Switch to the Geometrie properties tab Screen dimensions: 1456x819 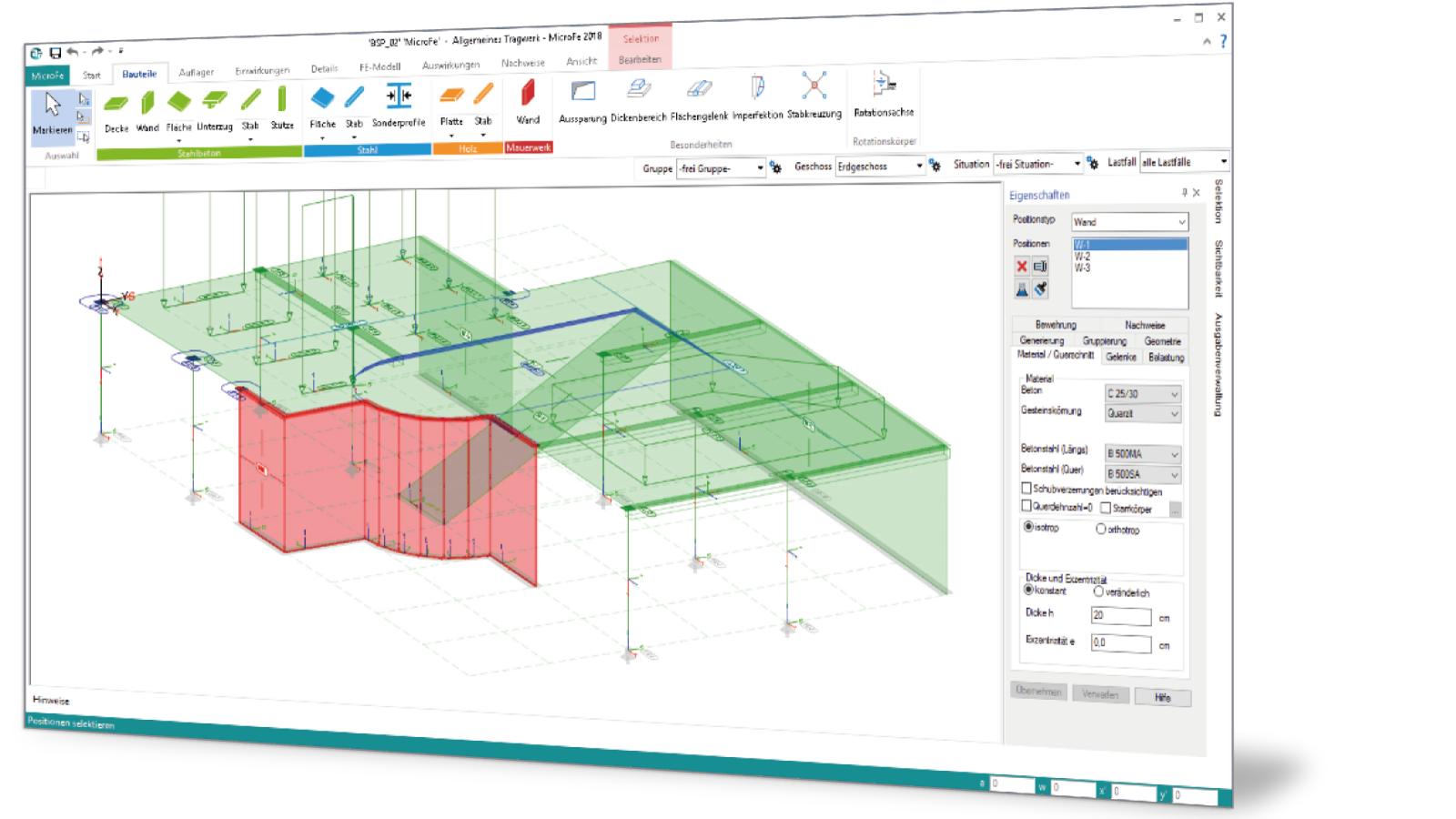1162,341
